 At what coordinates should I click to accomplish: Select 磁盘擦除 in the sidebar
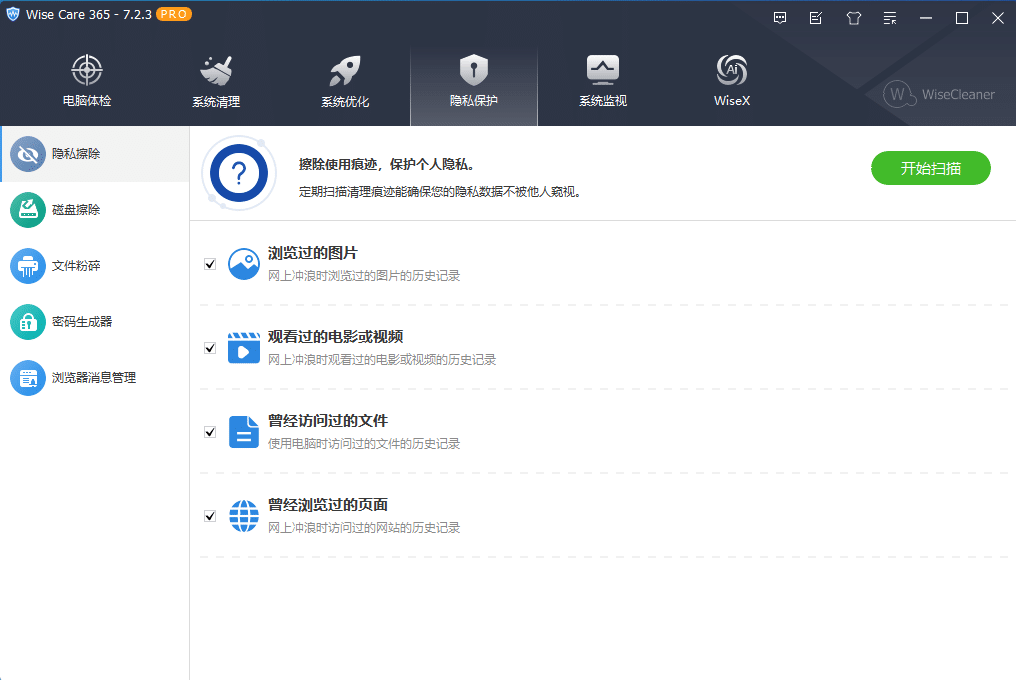coord(76,210)
